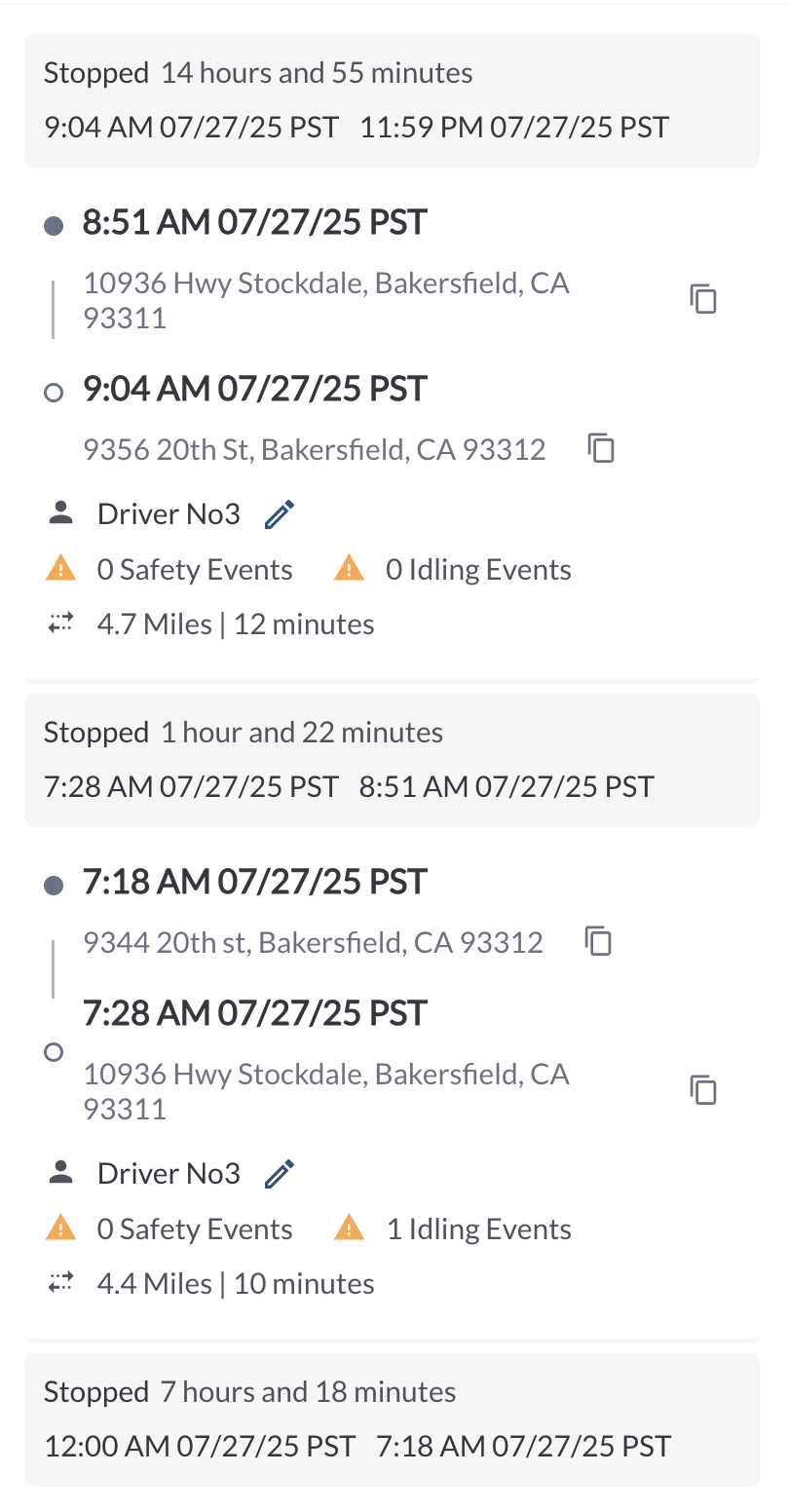Edit driver on the 4.7 Miles trip
The height and width of the screenshot is (1512, 789).
pyautogui.click(x=280, y=513)
